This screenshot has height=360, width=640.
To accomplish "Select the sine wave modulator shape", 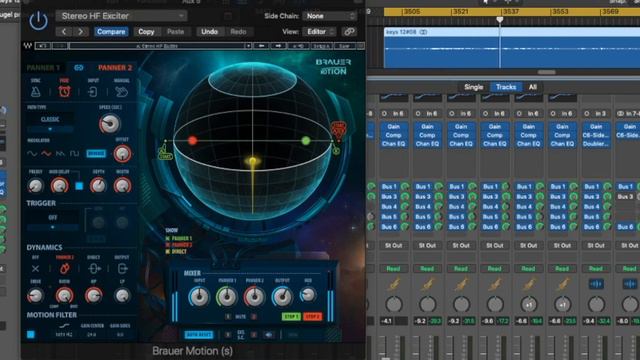I will (32, 153).
